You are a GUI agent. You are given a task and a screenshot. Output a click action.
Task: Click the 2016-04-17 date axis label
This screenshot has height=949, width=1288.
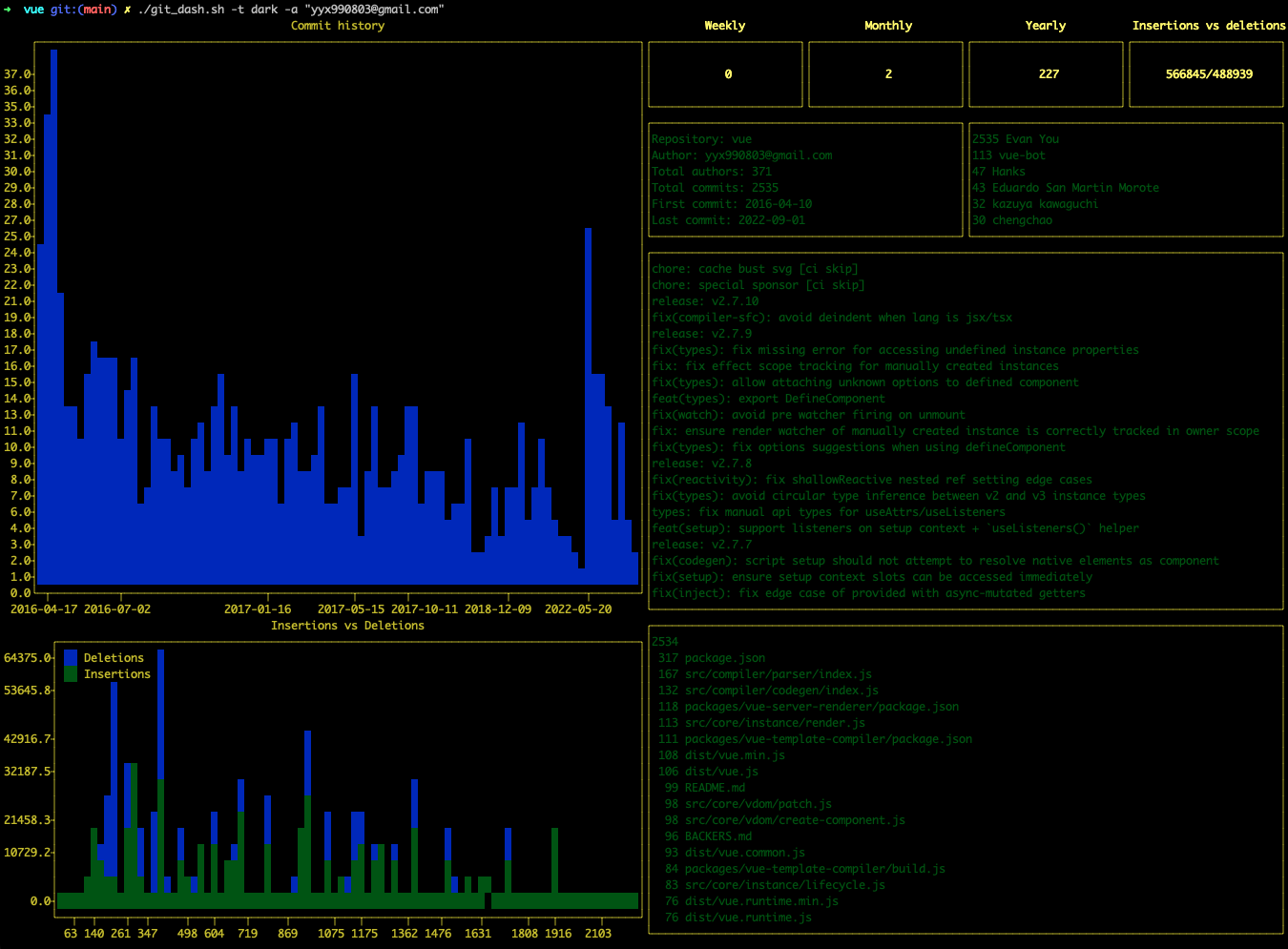44,609
